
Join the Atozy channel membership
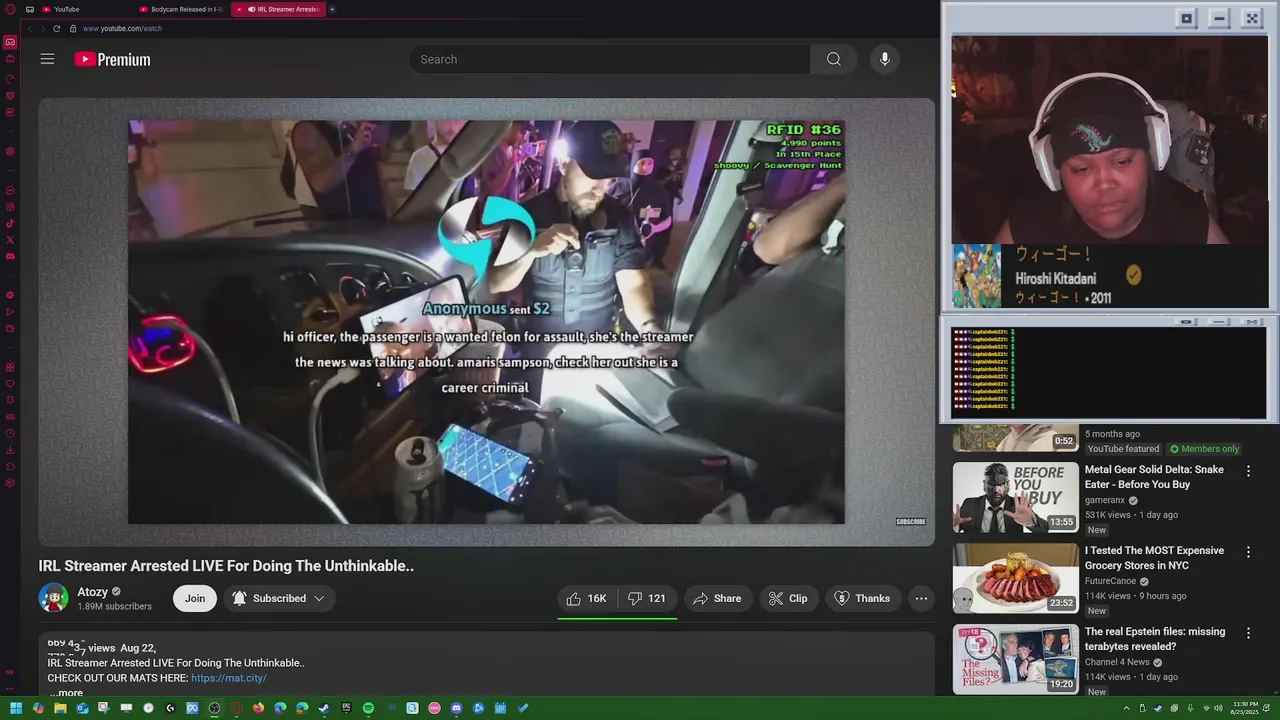[x=195, y=598]
